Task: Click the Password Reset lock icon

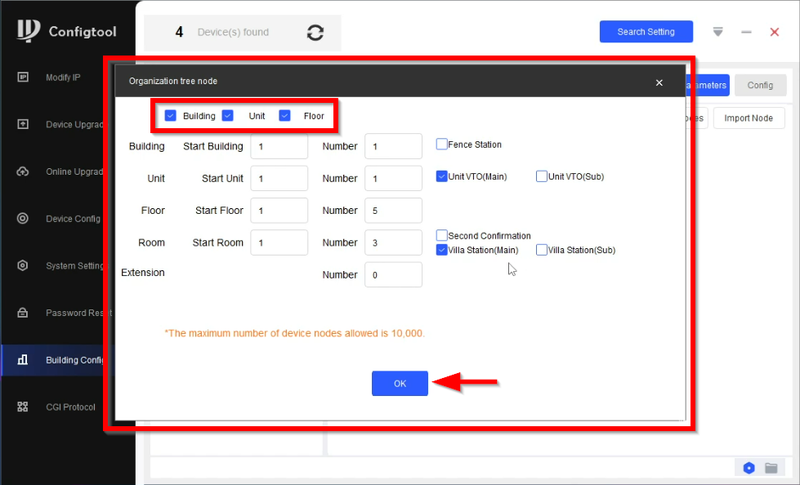Action: (x=22, y=312)
